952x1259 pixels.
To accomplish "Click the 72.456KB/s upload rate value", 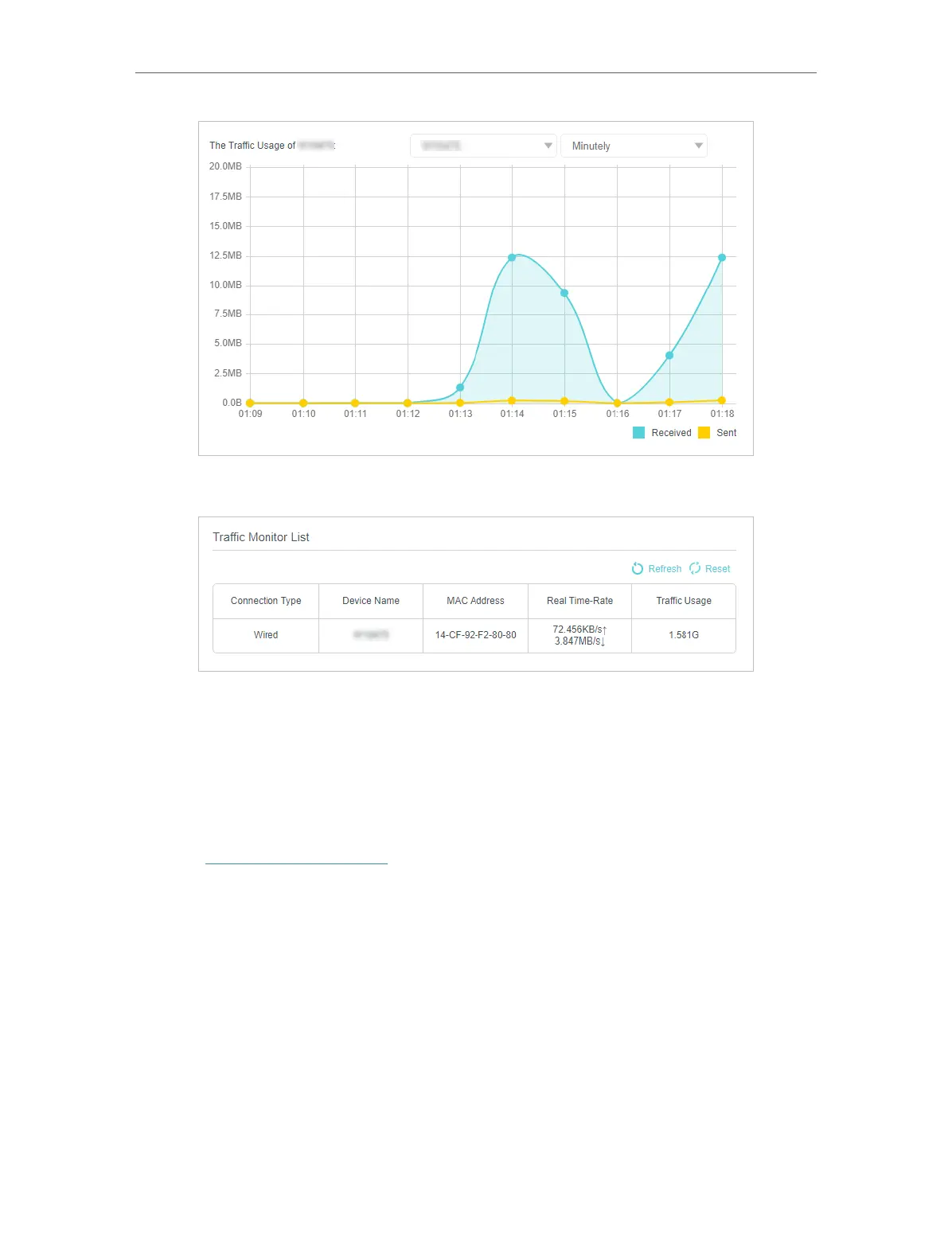I will pos(579,629).
